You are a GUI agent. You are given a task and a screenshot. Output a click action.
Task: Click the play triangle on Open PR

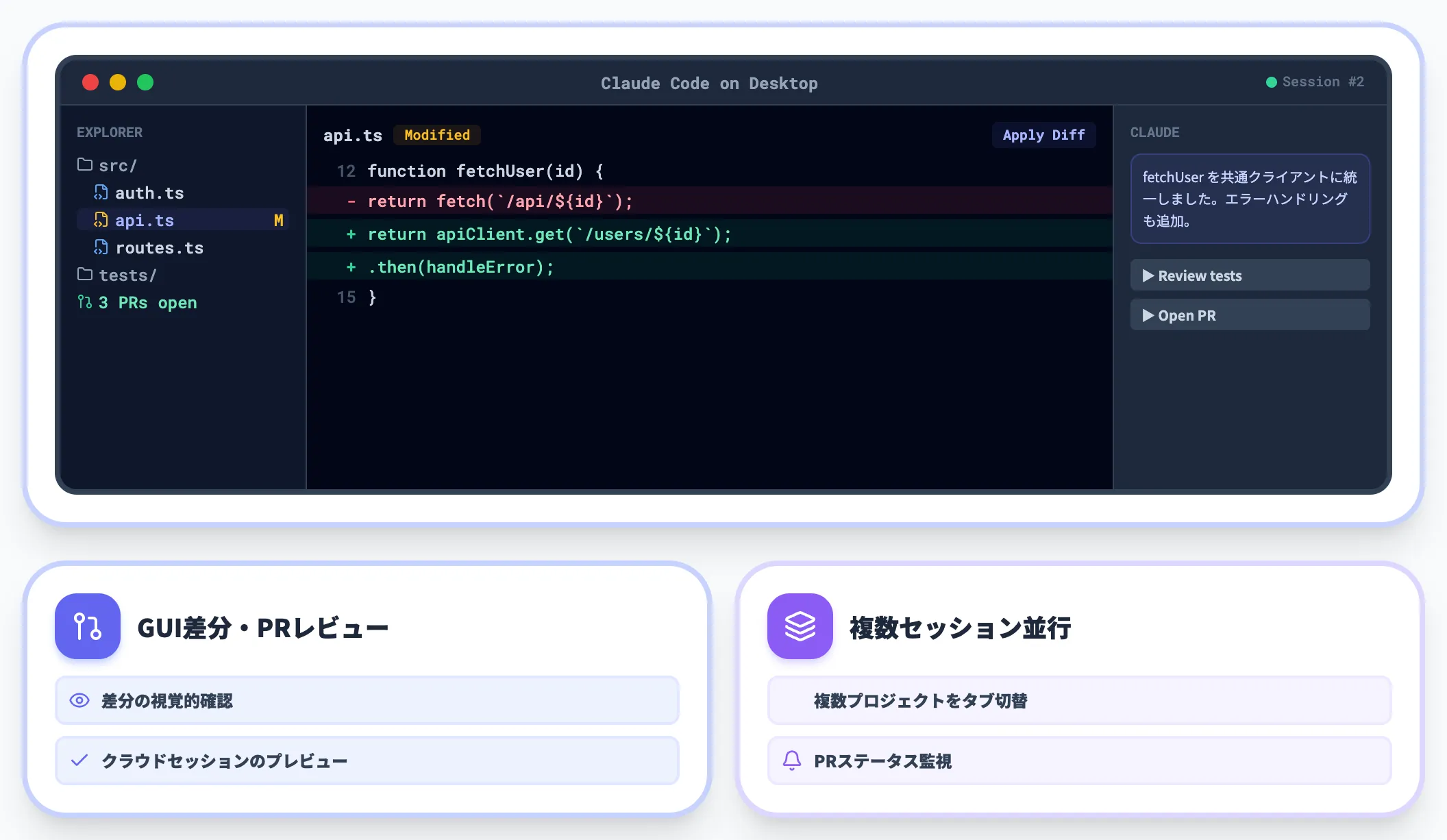[x=1148, y=315]
